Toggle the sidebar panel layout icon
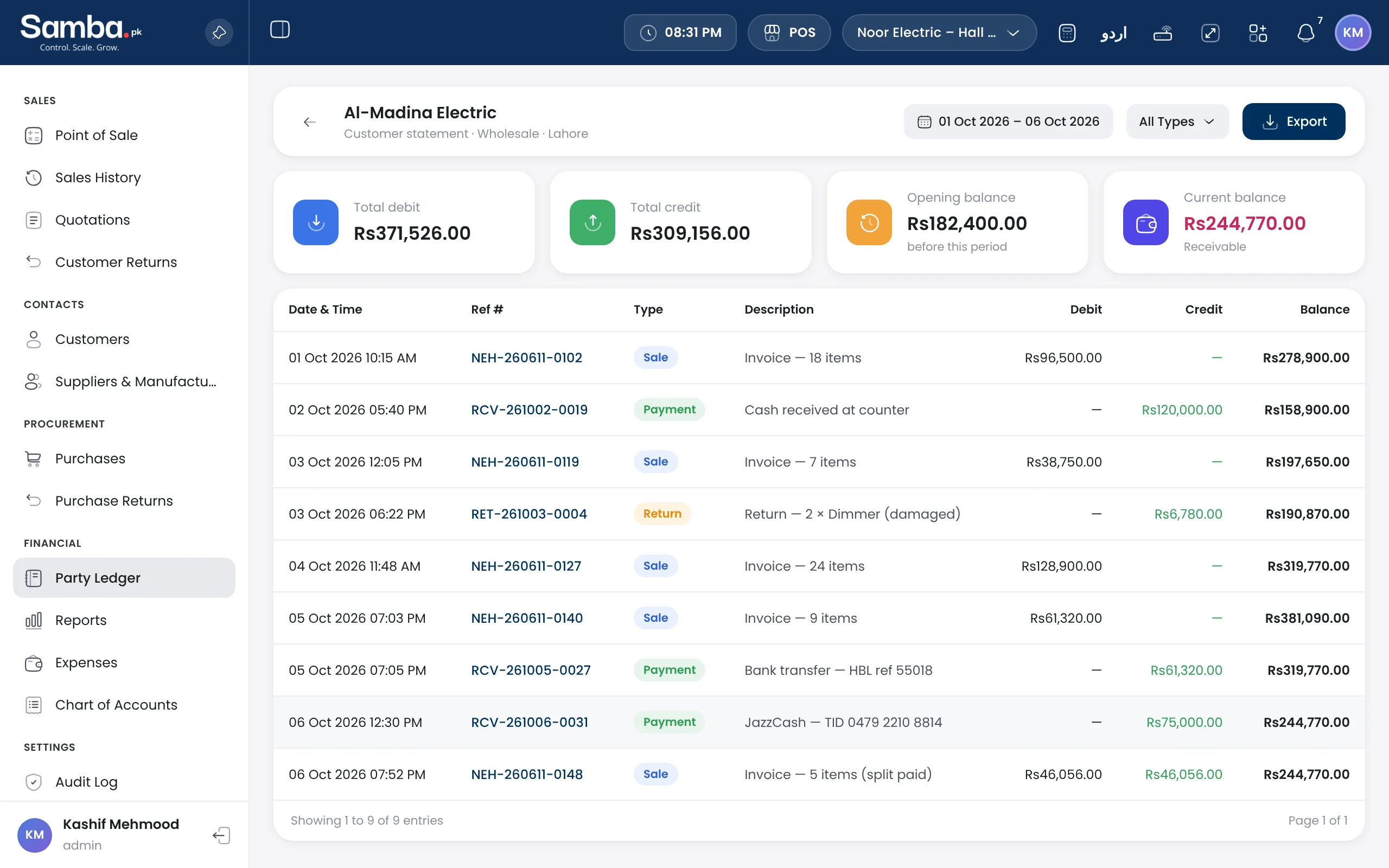The height and width of the screenshot is (868, 1389). pyautogui.click(x=279, y=30)
